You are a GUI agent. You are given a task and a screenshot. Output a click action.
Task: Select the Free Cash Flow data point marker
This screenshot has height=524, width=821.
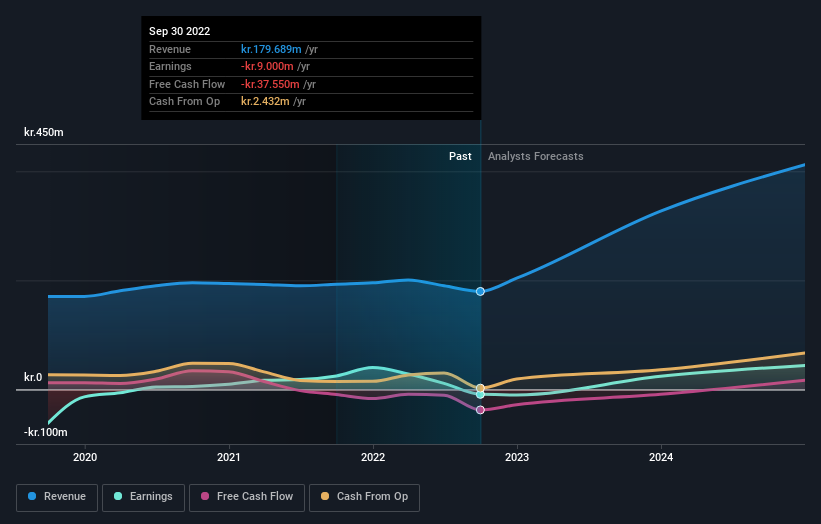click(x=480, y=410)
